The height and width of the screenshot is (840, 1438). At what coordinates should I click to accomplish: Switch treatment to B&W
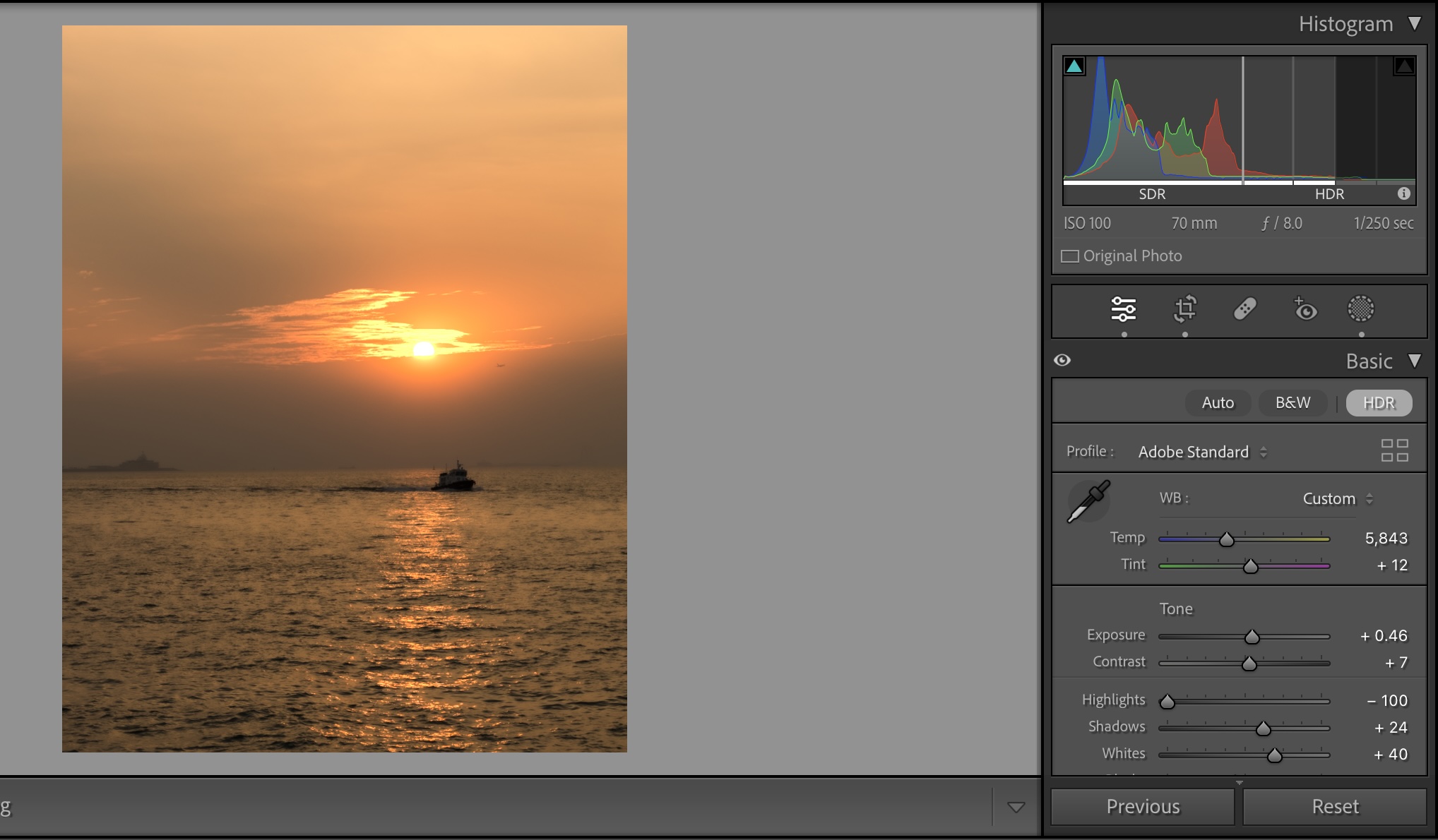pos(1293,403)
